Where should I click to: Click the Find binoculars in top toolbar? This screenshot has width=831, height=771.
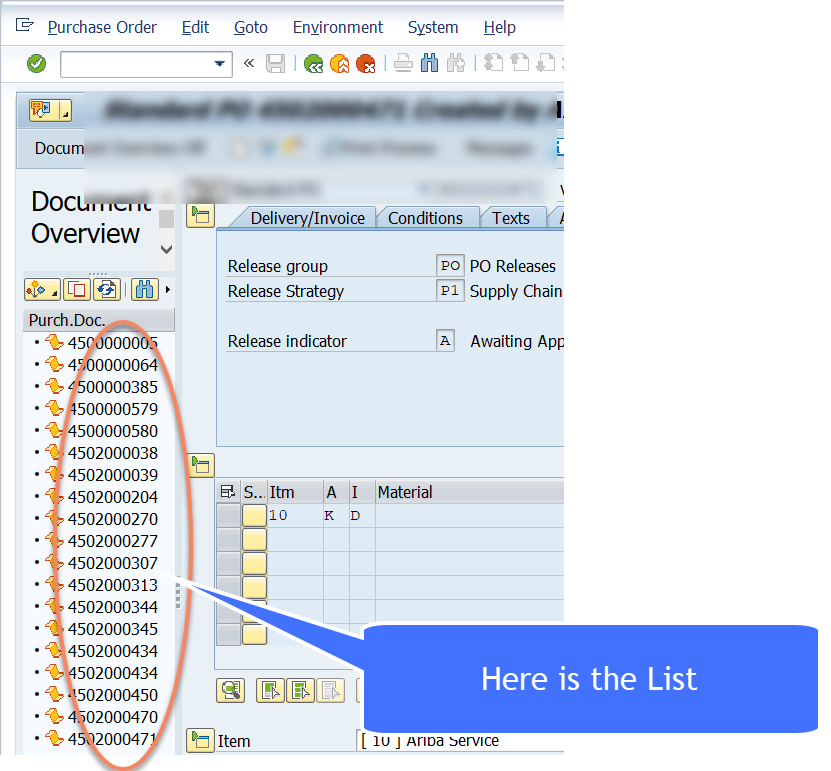point(430,64)
